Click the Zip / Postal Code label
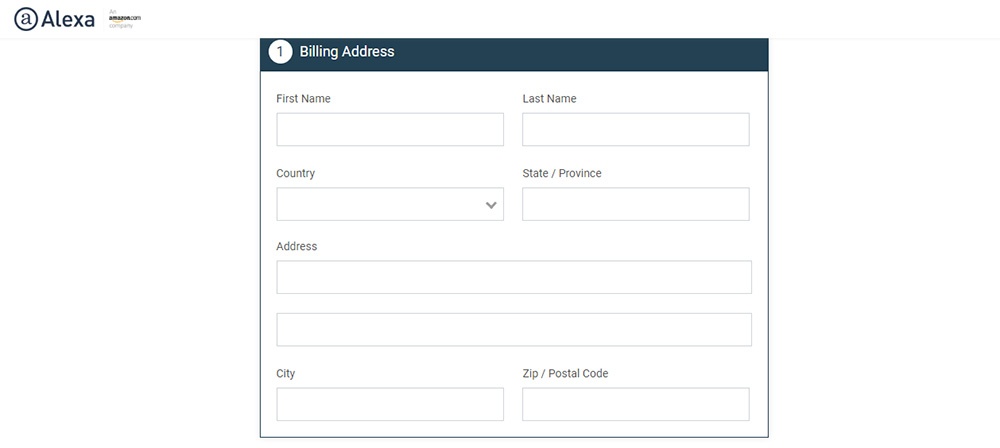 click(x=565, y=373)
